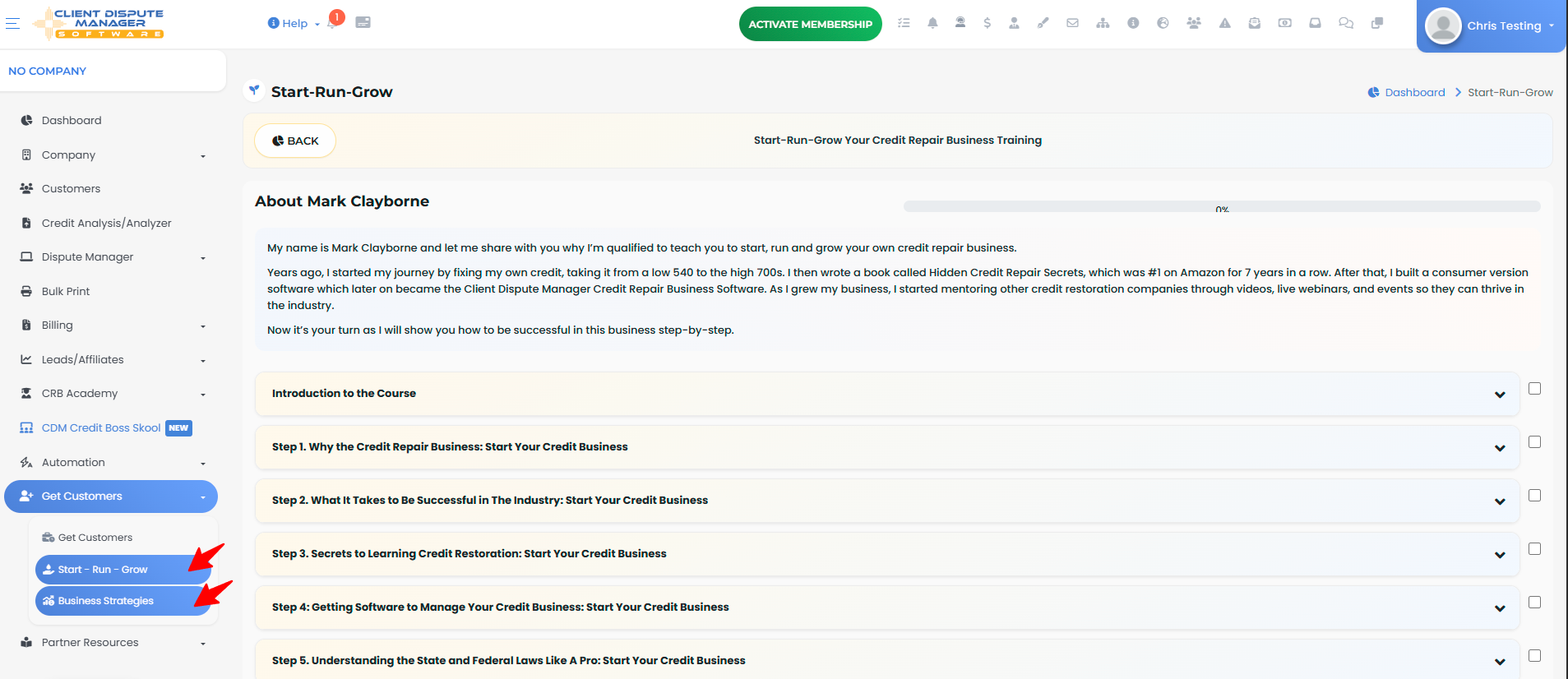Image resolution: width=1568 pixels, height=679 pixels.
Task: Expand the Company sidebar menu
Action: (x=113, y=155)
